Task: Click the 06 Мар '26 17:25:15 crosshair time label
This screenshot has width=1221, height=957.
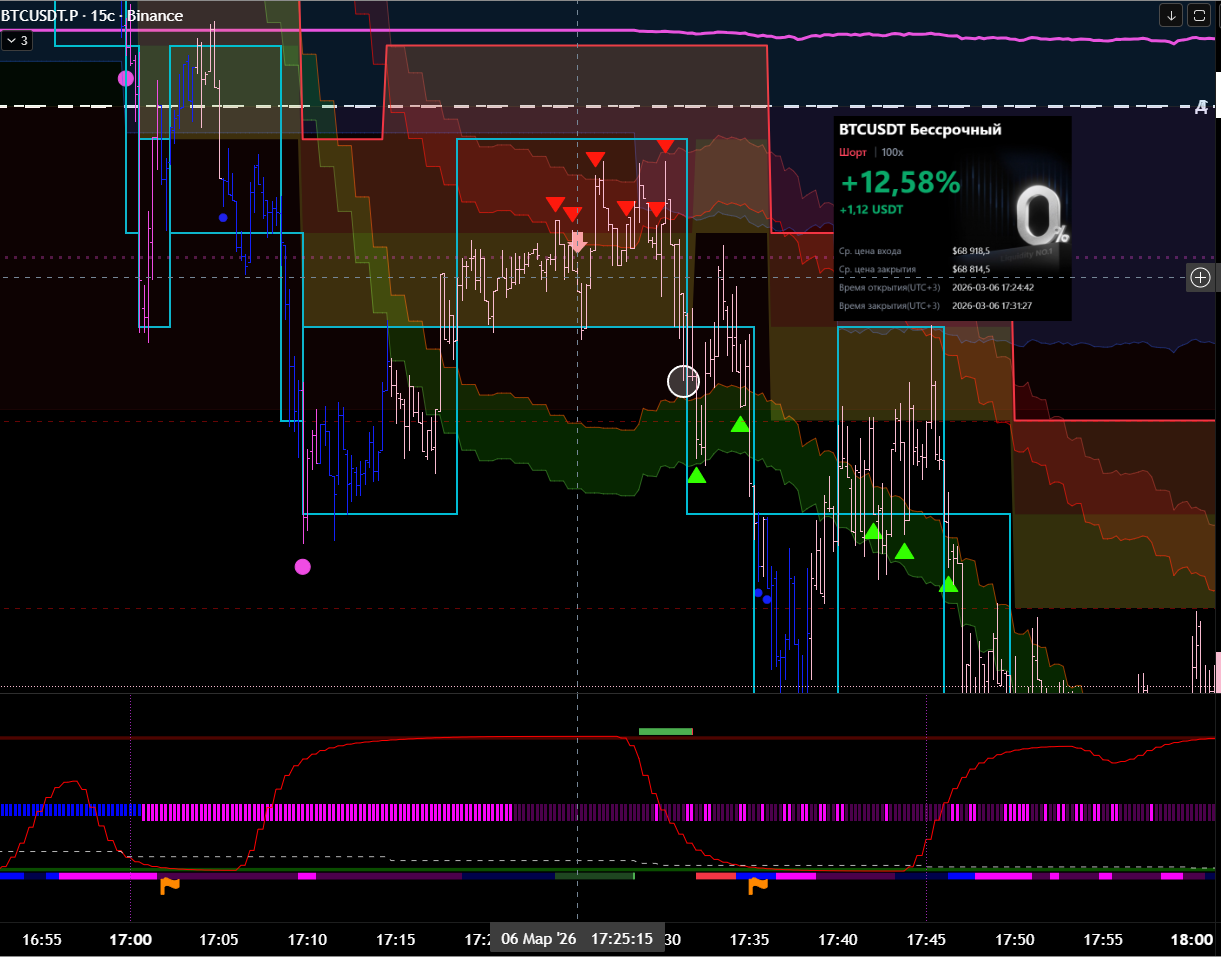Action: pos(577,939)
